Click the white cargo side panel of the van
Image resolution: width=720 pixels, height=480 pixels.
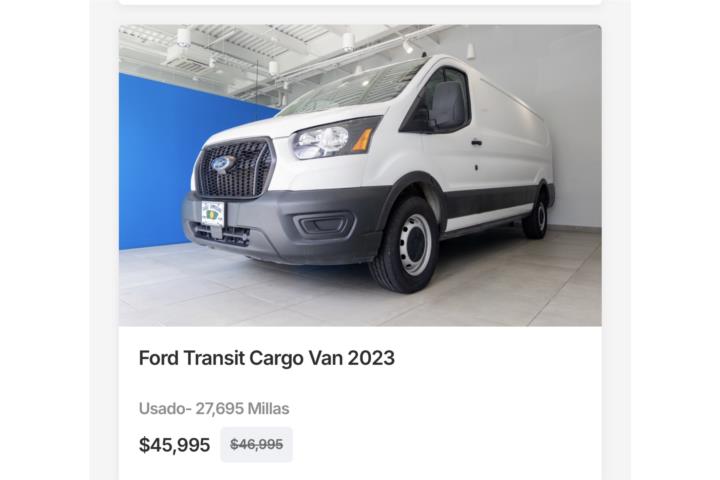point(507,138)
